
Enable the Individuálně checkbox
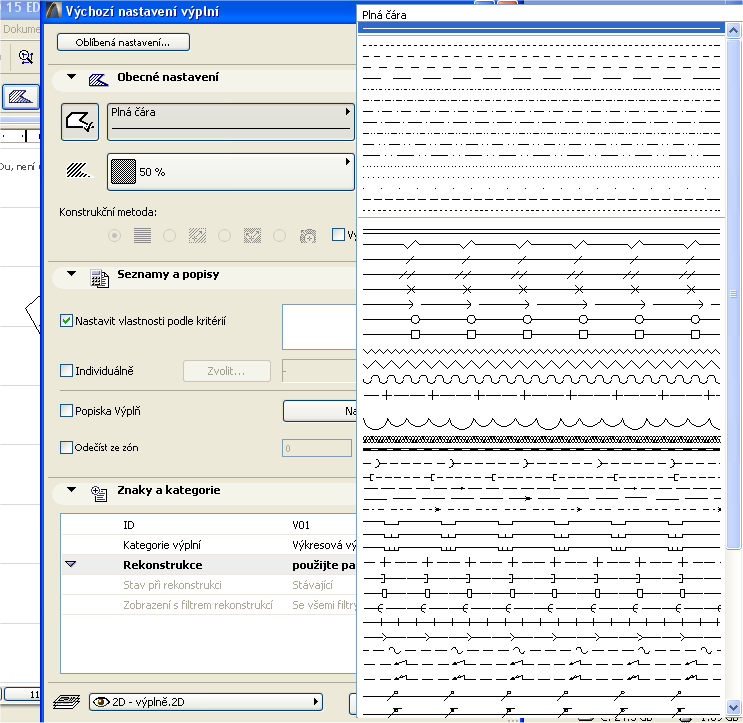66,371
